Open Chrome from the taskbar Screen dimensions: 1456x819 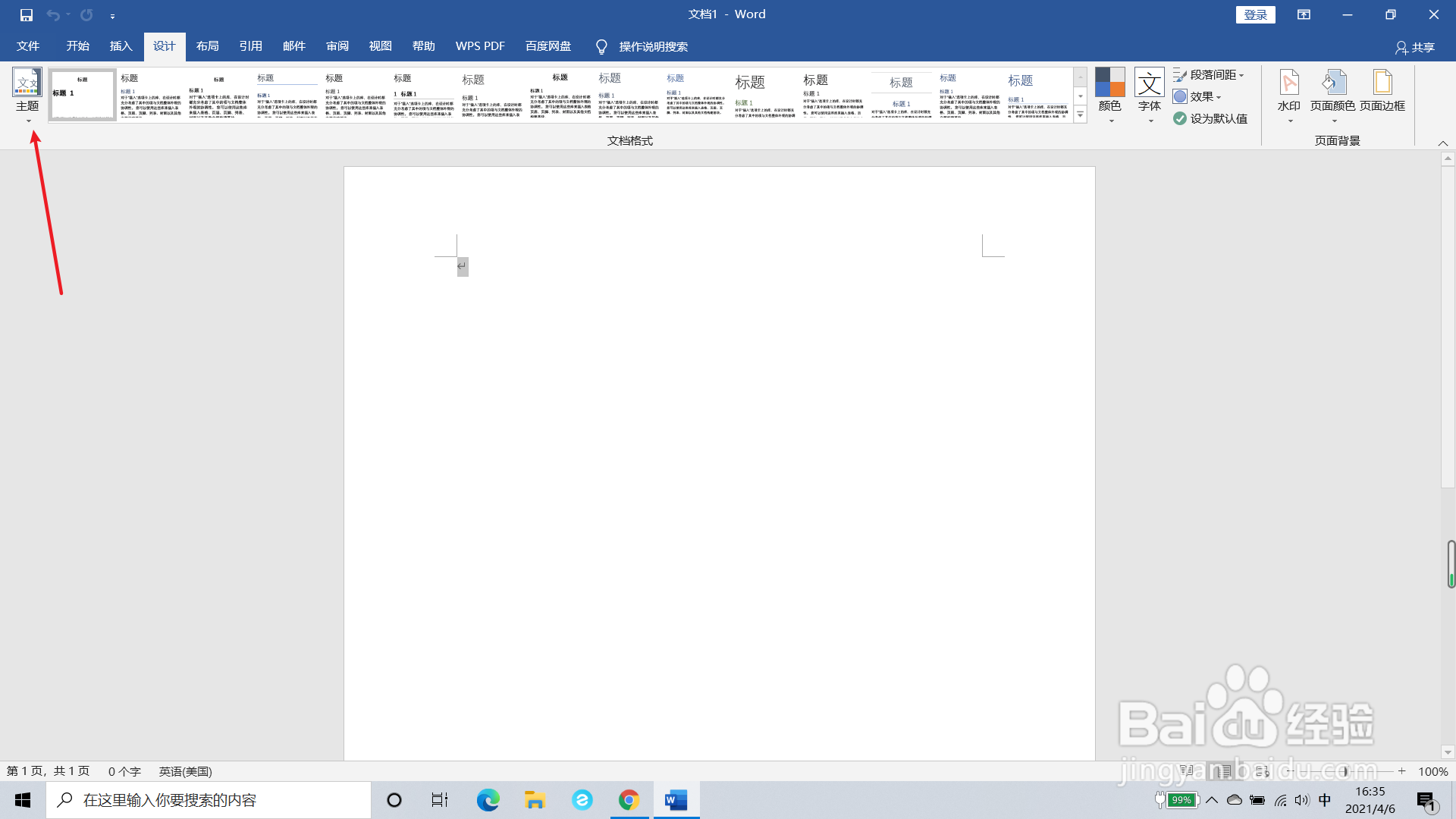click(x=629, y=800)
